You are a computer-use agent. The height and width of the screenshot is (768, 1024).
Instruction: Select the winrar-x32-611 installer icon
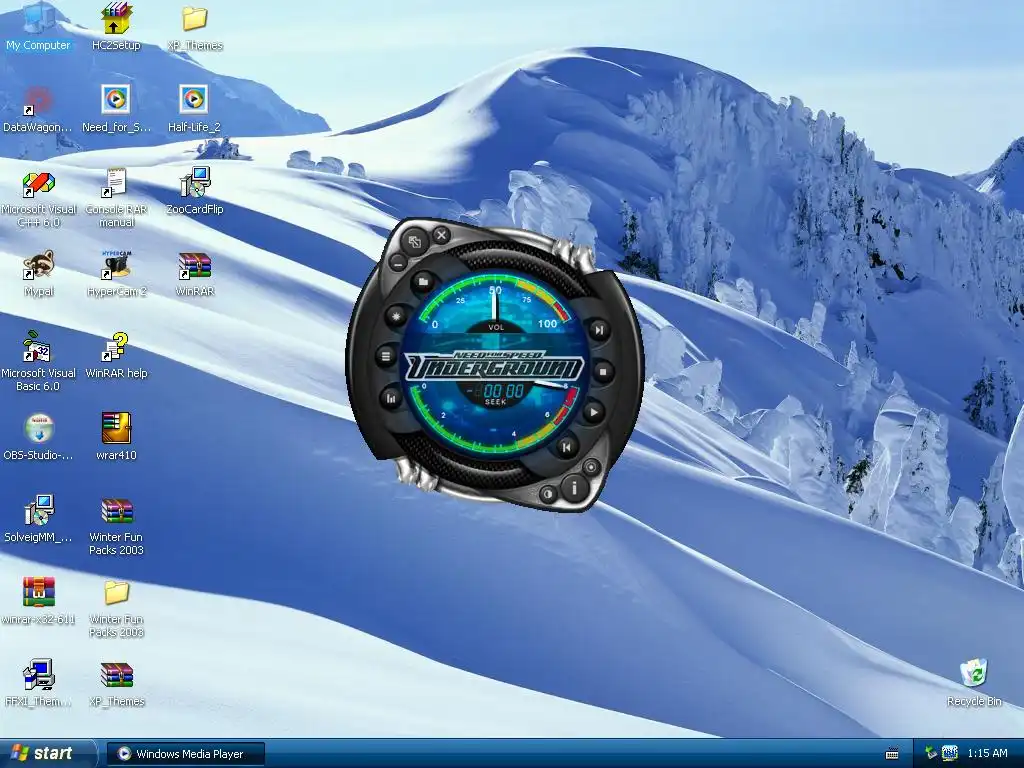38,602
